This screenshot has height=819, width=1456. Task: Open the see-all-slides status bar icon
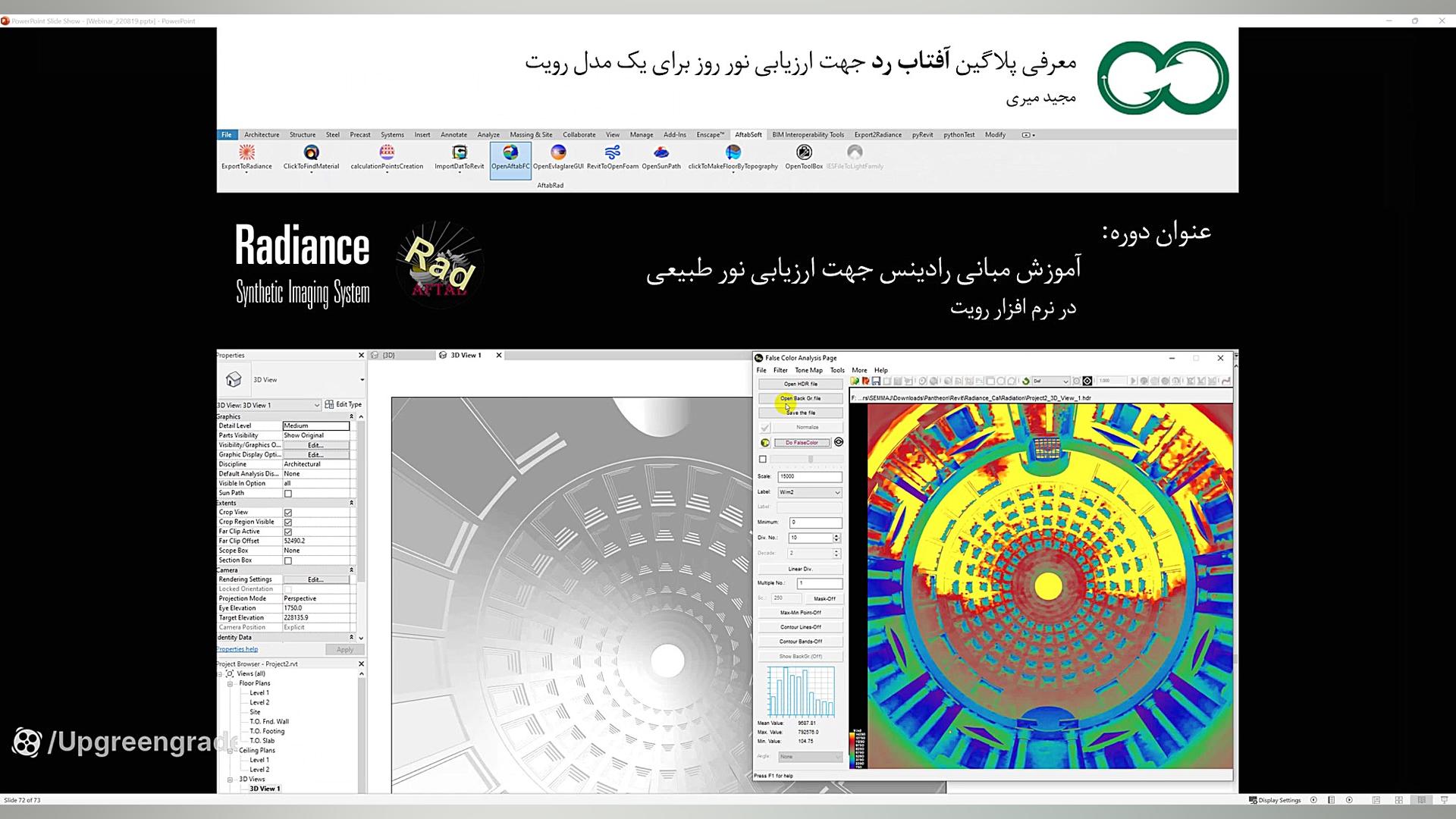pos(1331,800)
